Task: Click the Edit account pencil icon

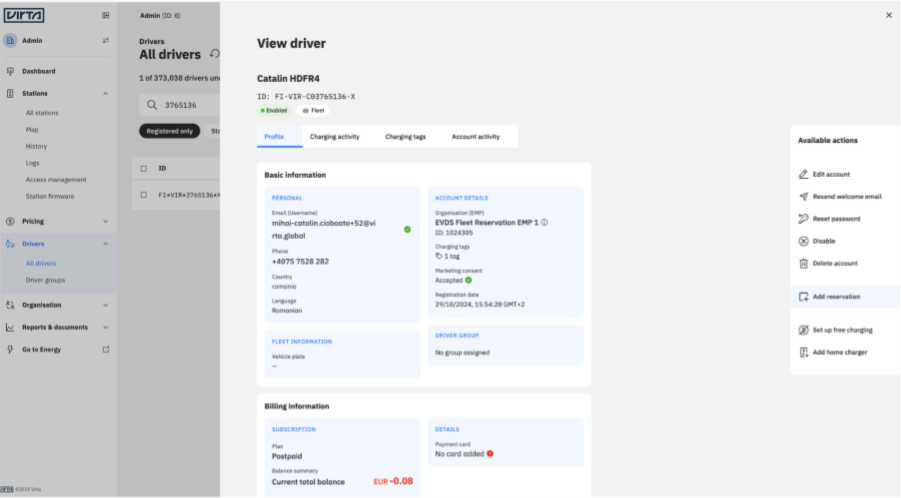Action: (803, 174)
